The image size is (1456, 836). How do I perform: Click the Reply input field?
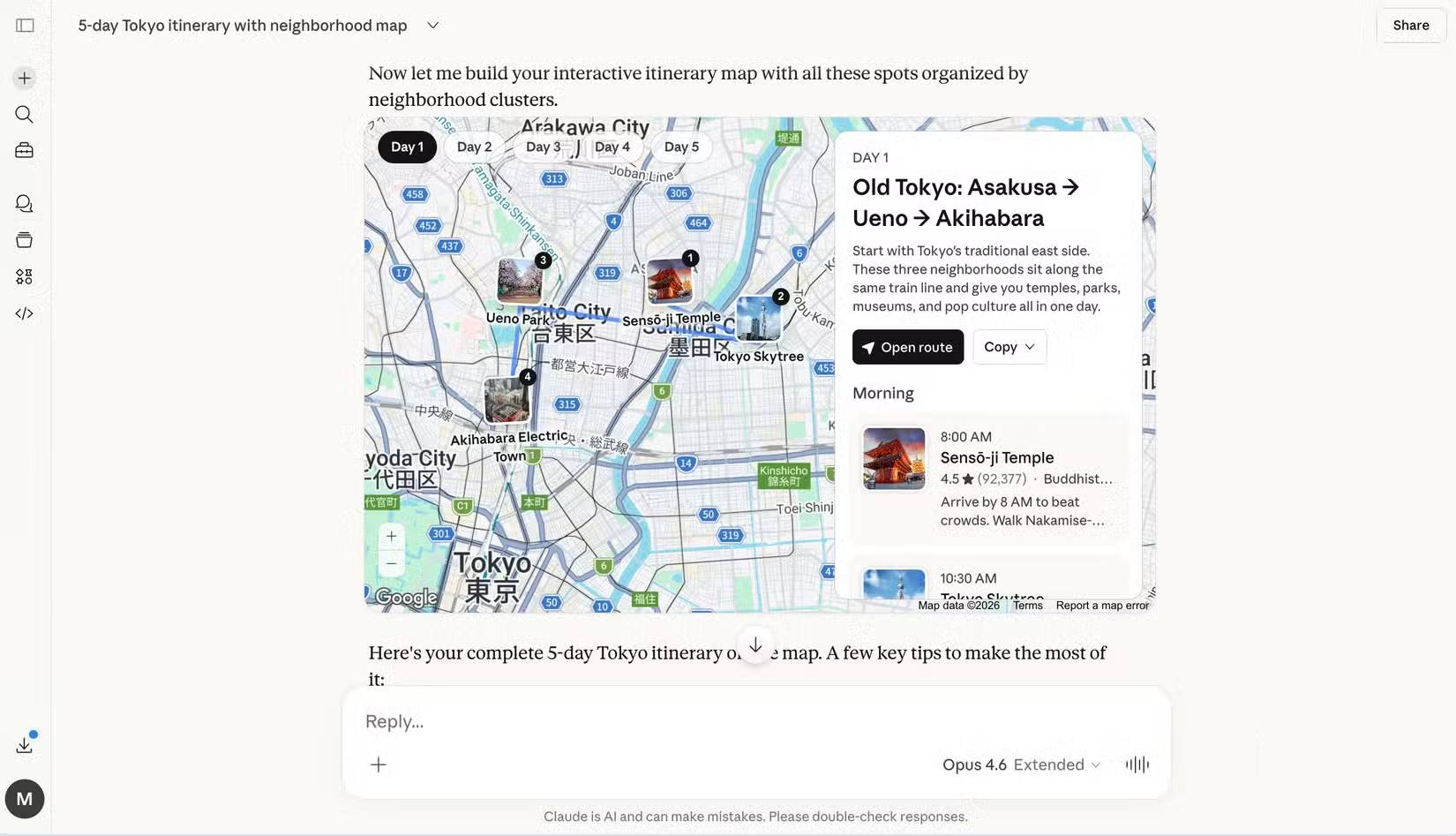[x=755, y=721]
